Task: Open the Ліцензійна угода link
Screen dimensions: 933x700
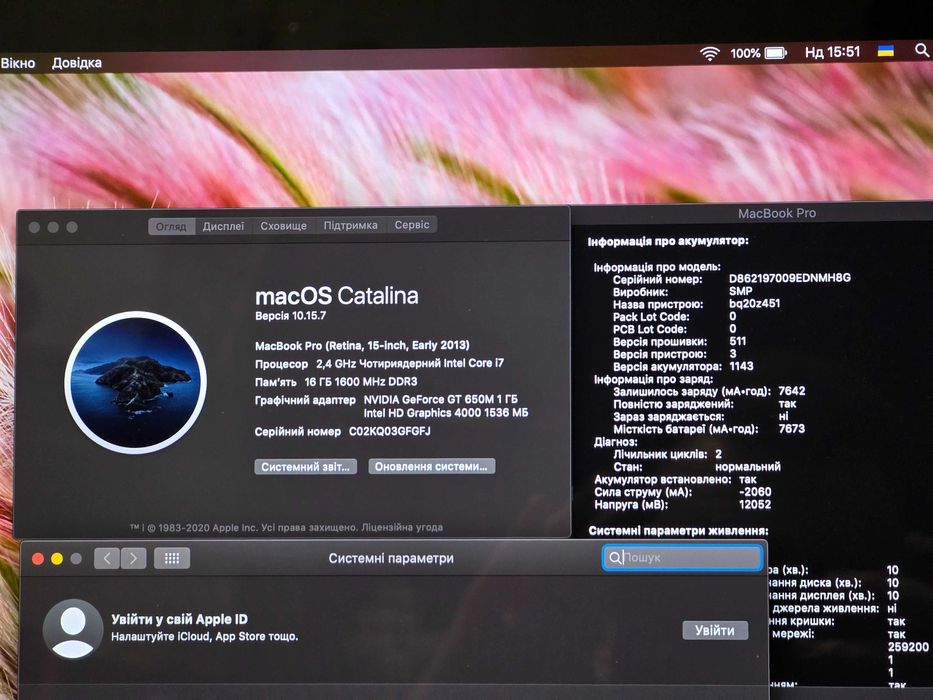Action: (402, 527)
